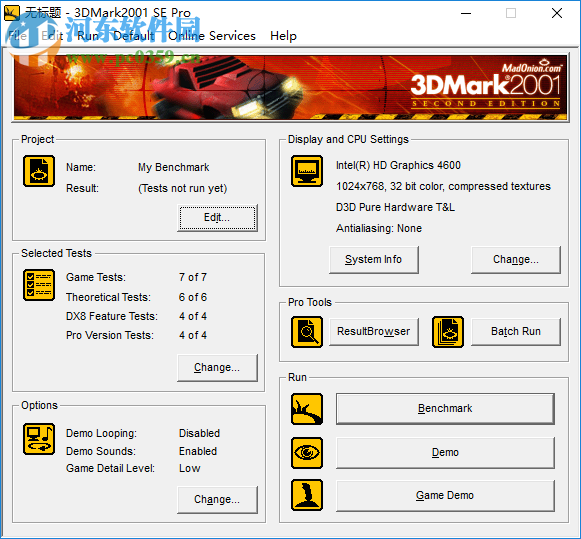
Task: Click the Selected Tests checklist icon
Action: (39, 285)
